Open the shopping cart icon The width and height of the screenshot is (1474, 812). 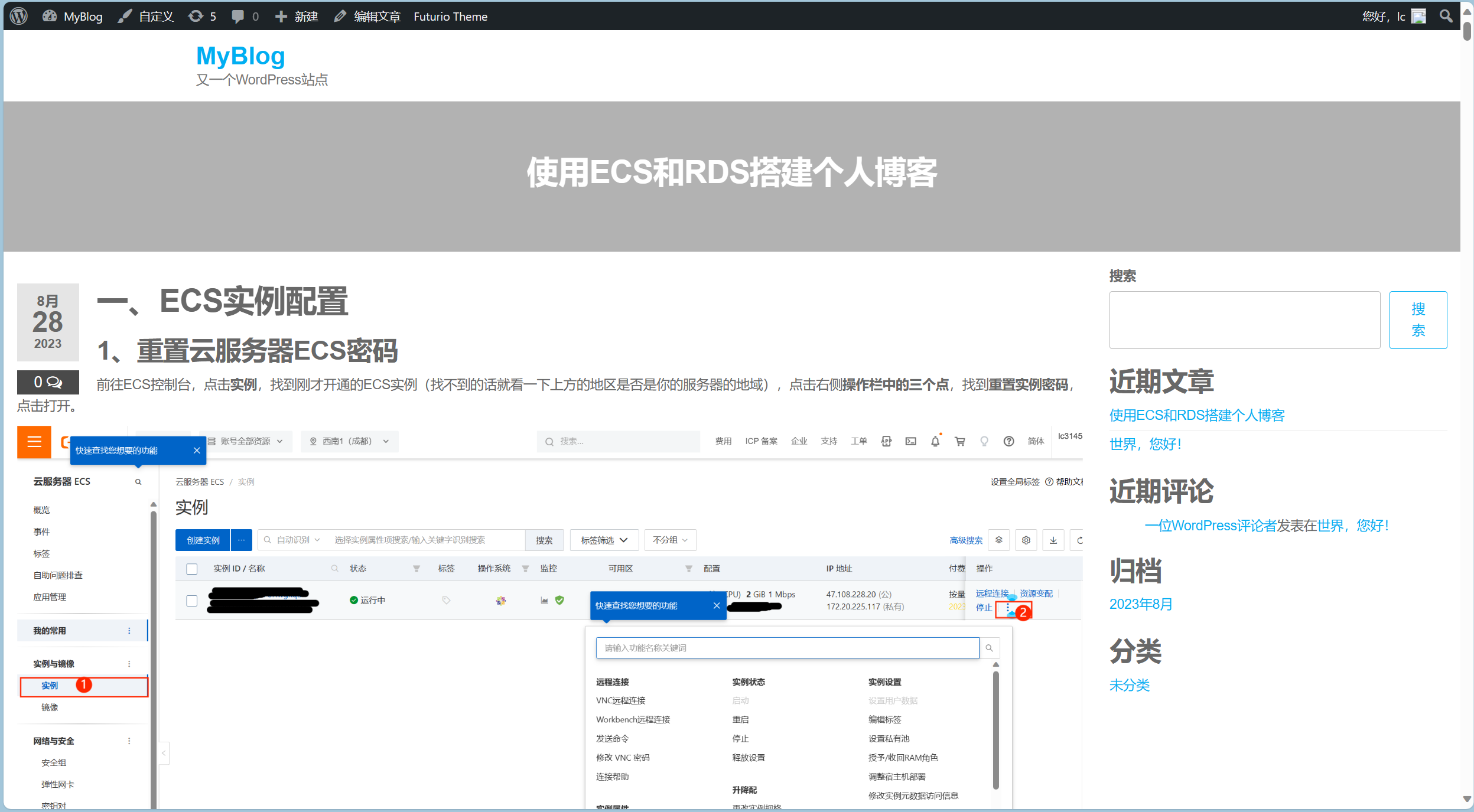pyautogui.click(x=960, y=441)
